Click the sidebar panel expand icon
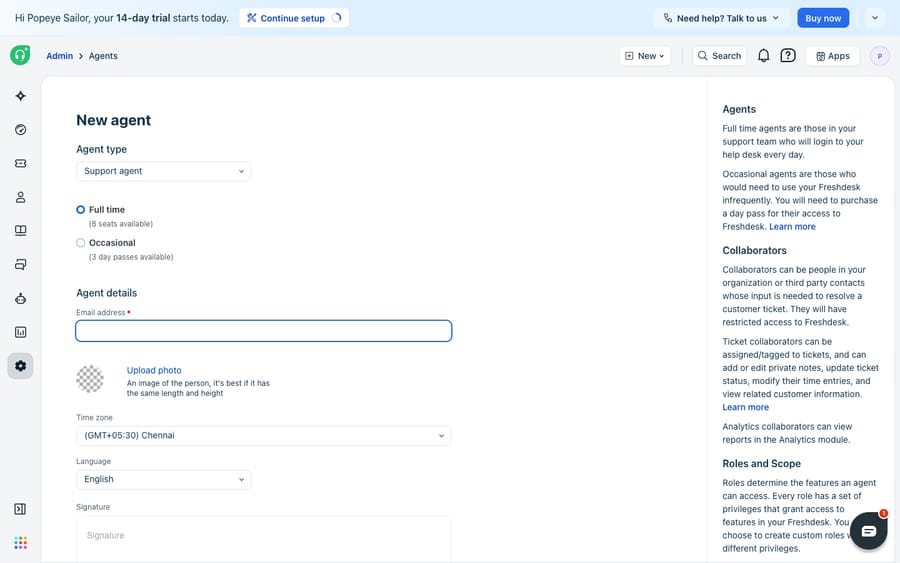Screen dimensions: 900x563 20,509
